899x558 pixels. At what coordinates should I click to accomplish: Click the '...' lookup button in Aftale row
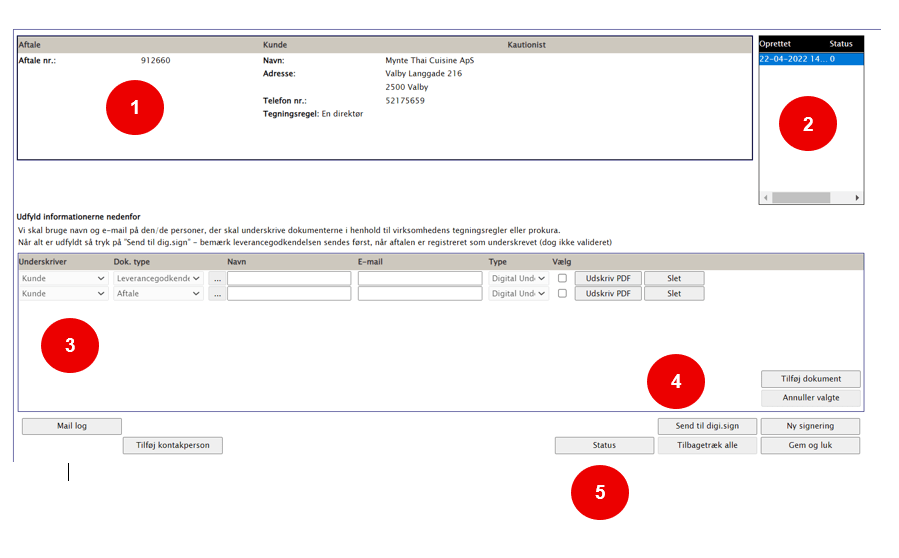click(x=217, y=294)
